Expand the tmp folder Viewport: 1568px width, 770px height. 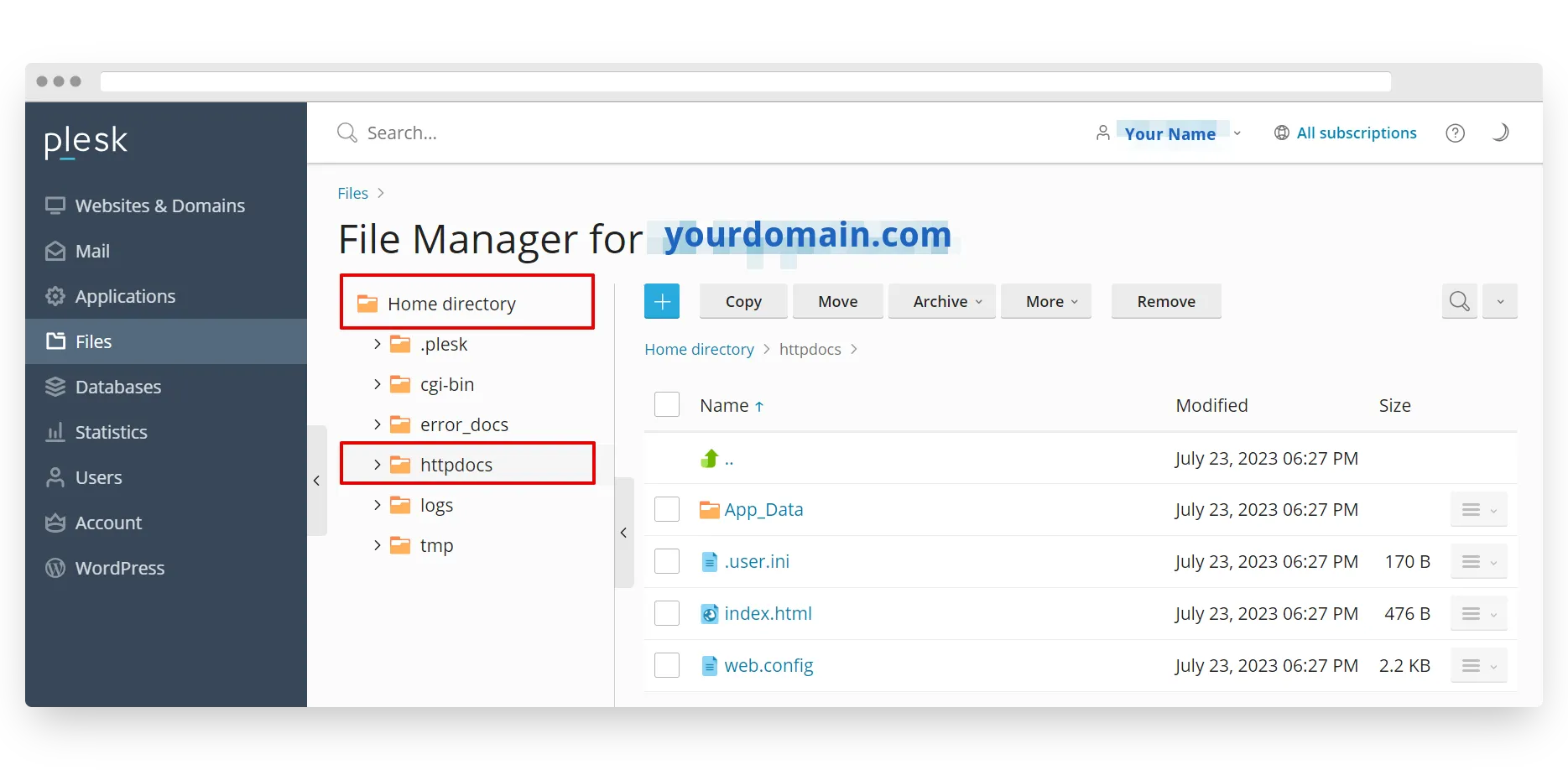tap(377, 545)
